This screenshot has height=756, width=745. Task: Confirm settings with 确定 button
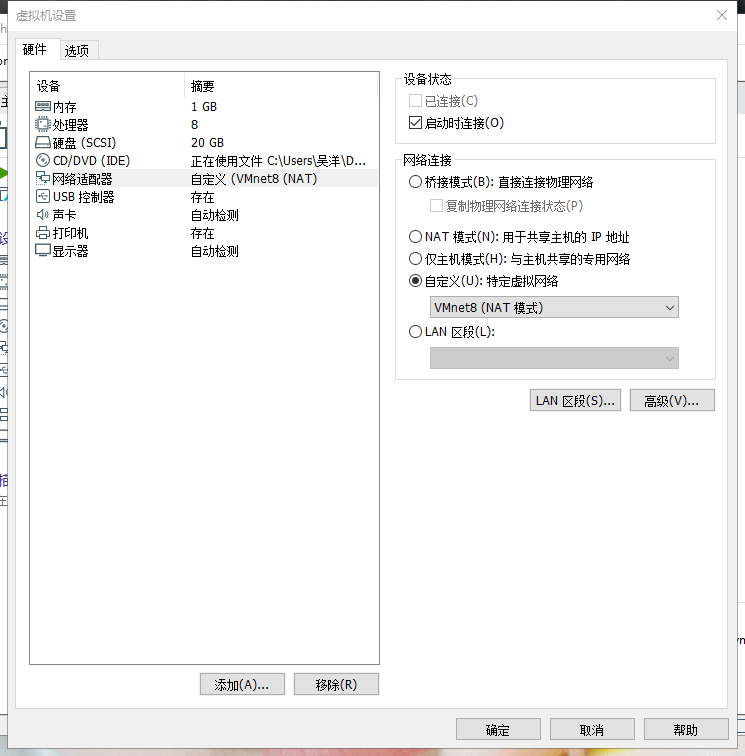[x=498, y=729]
